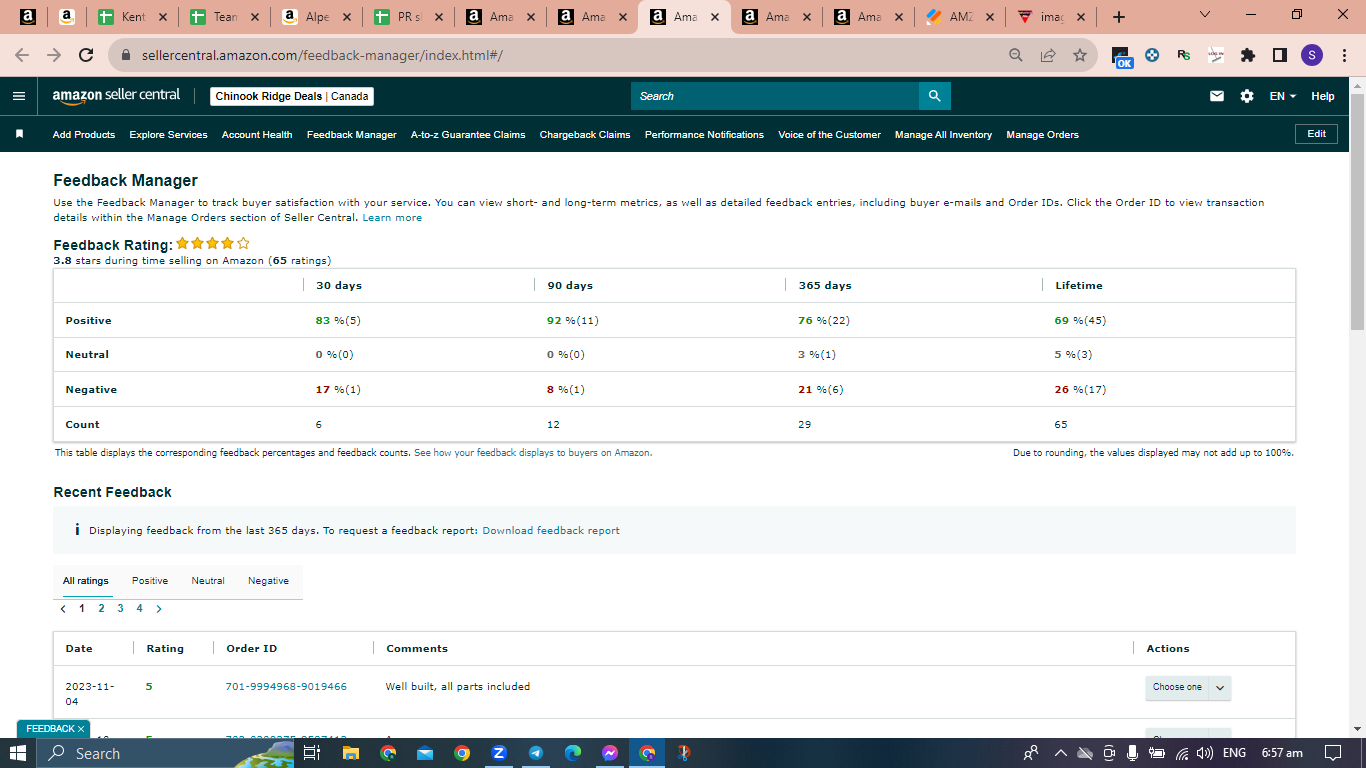Reload the page

pyautogui.click(x=86, y=55)
